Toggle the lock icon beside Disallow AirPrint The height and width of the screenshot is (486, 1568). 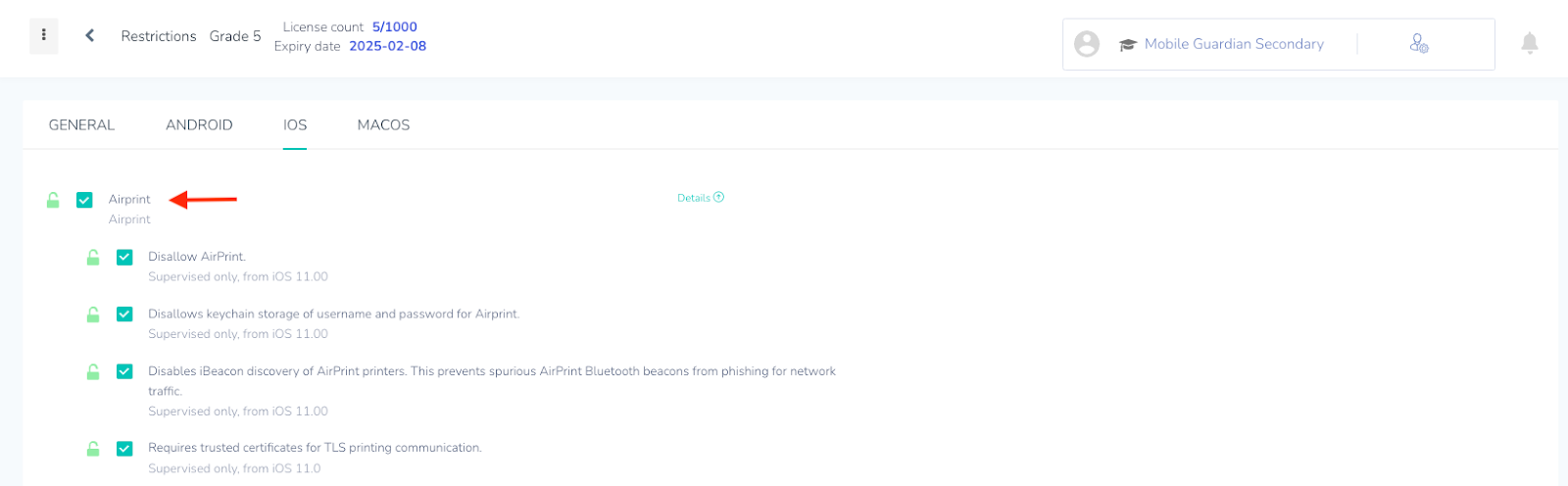93,258
